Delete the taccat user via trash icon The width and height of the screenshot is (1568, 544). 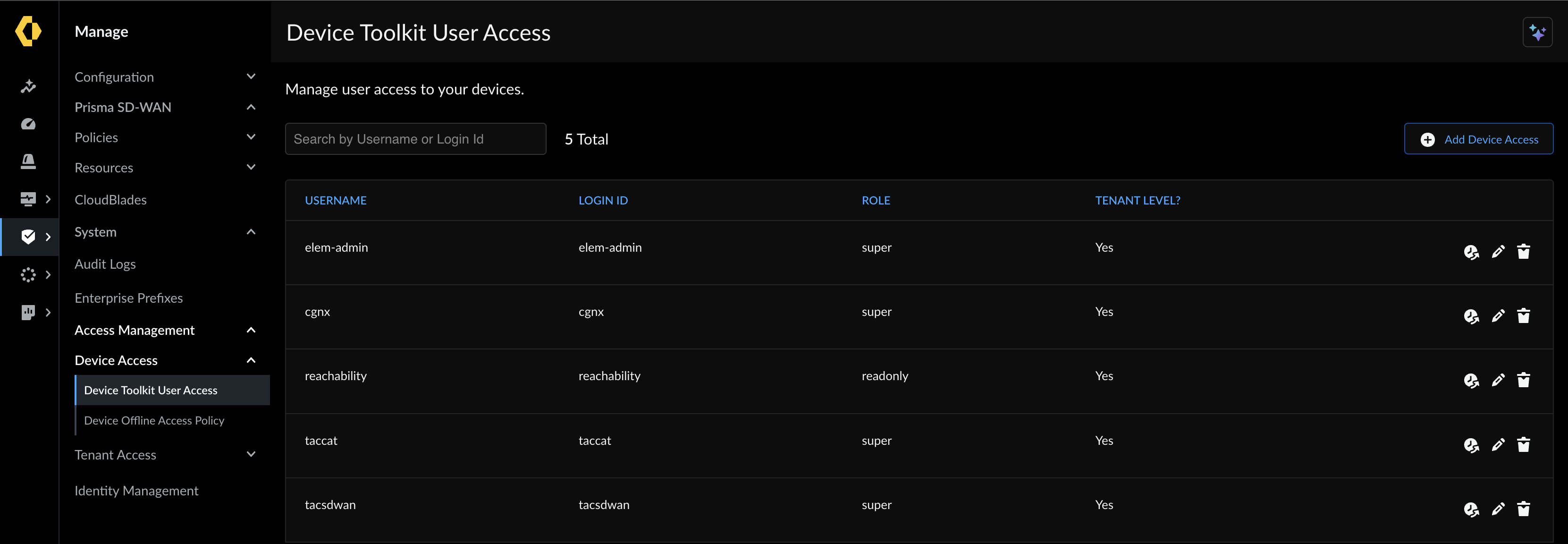(1524, 444)
